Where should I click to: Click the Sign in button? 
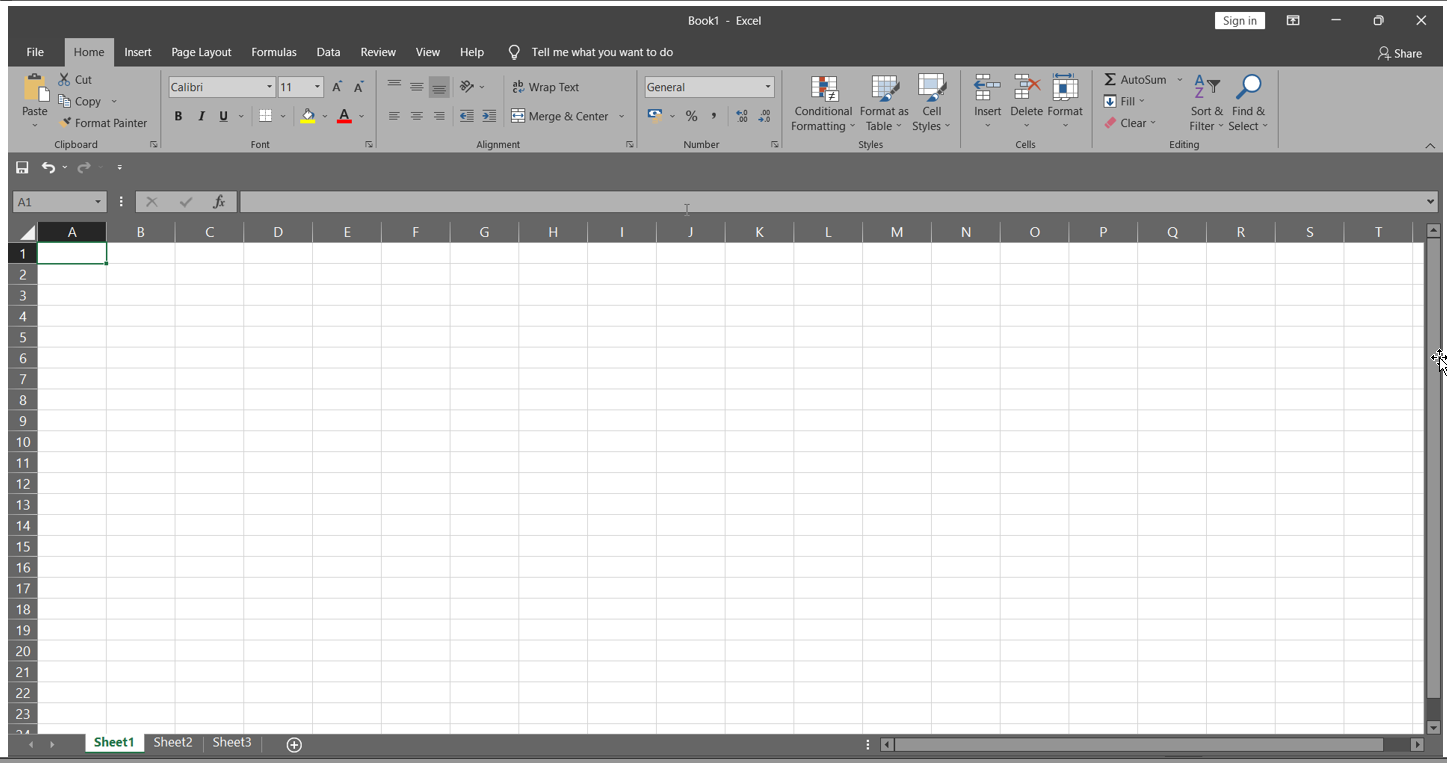pyautogui.click(x=1239, y=21)
